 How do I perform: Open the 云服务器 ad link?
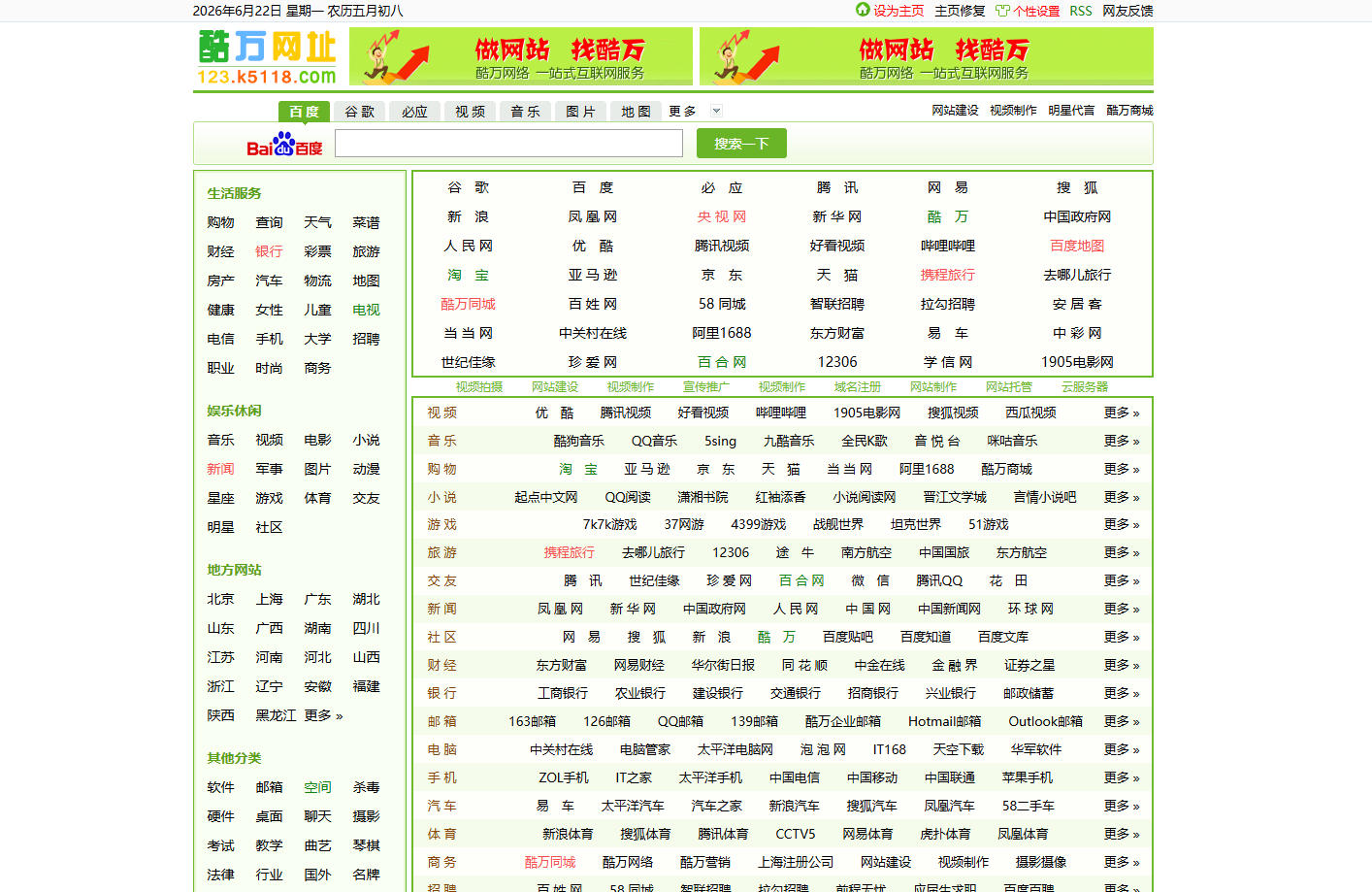point(1085,386)
